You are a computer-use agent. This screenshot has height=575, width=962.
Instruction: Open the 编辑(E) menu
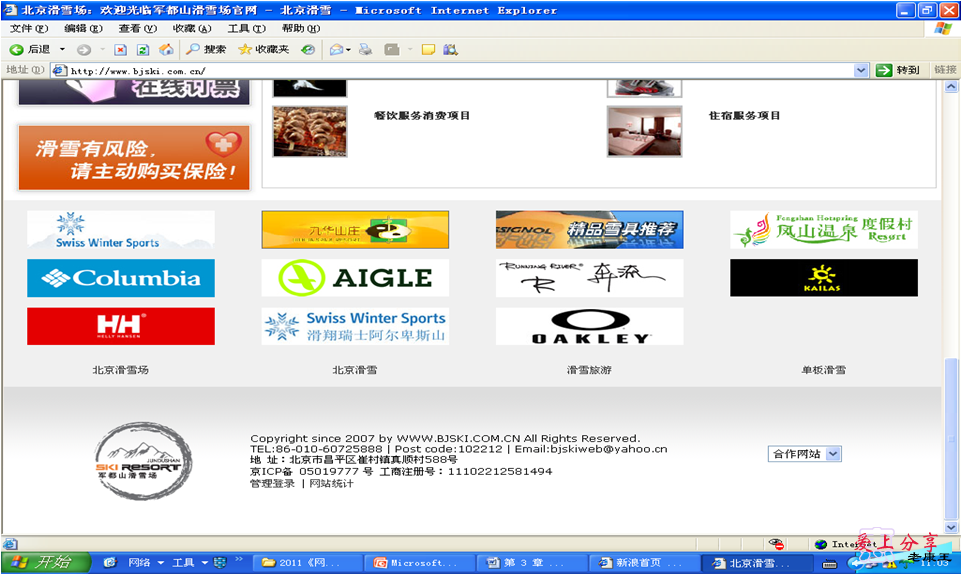(x=83, y=28)
